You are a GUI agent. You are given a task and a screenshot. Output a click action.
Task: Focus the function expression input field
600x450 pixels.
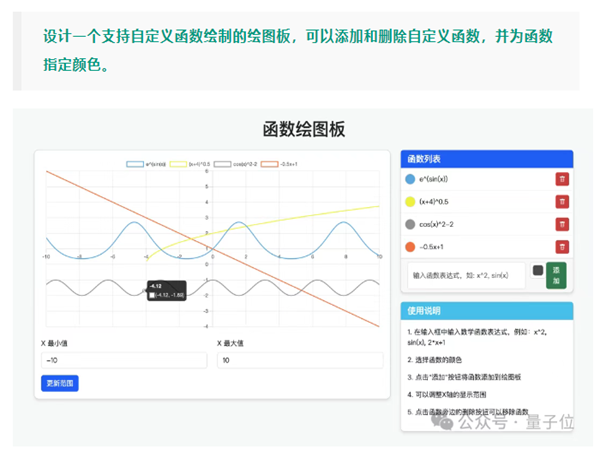(465, 275)
